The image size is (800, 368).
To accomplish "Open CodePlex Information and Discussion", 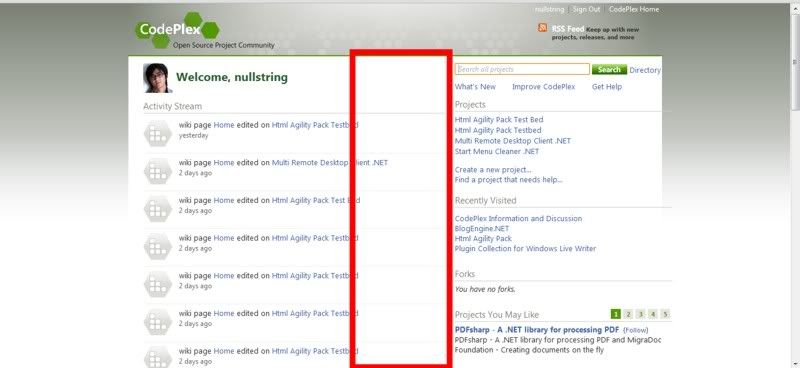I will pos(518,218).
